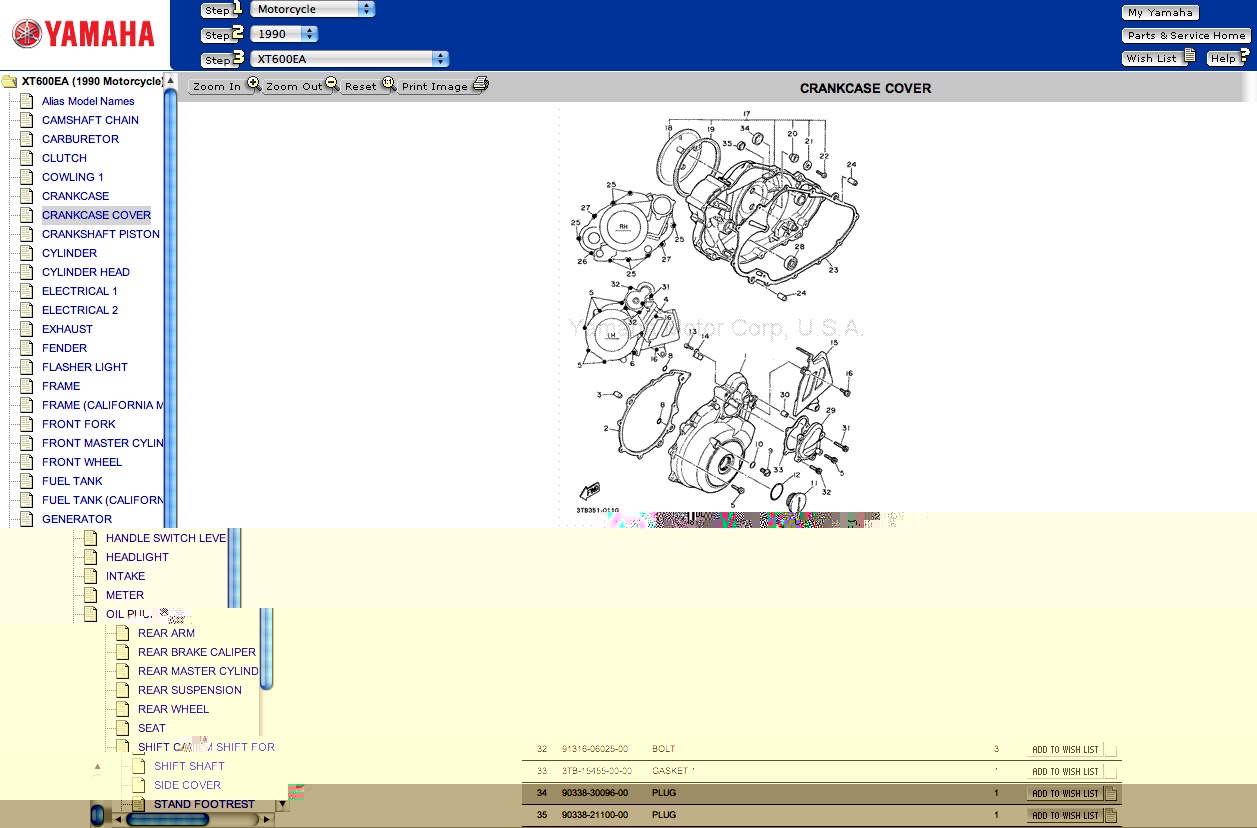Click part number 90338-30096-00

click(595, 794)
